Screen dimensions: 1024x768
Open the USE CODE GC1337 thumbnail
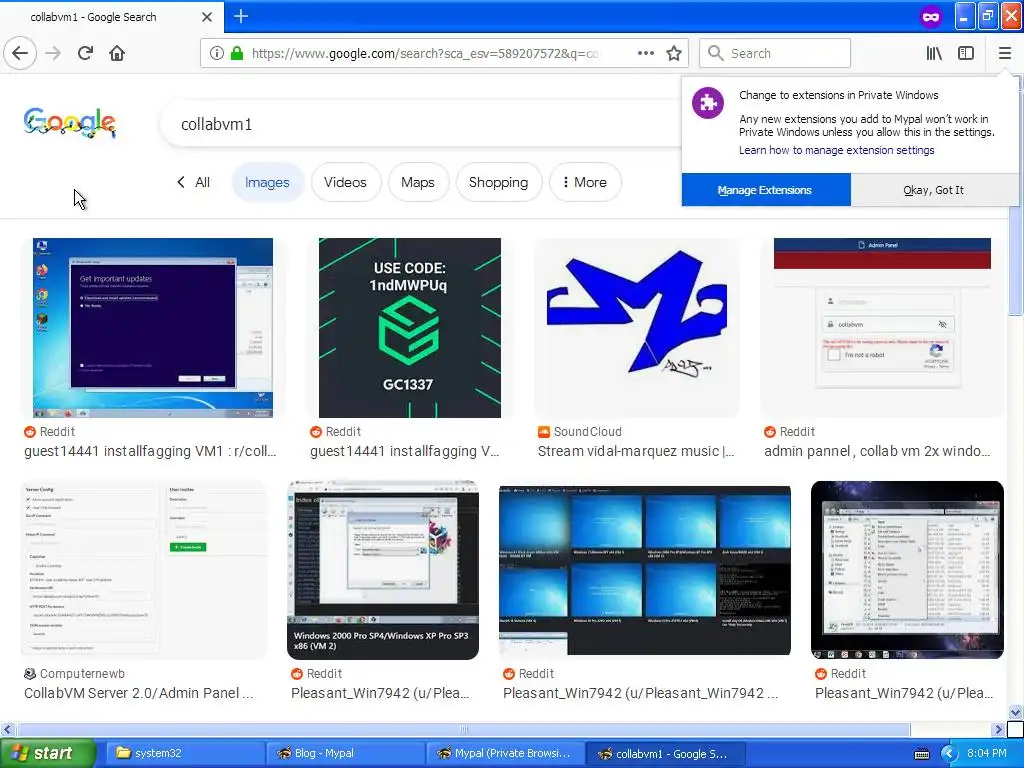pos(409,328)
